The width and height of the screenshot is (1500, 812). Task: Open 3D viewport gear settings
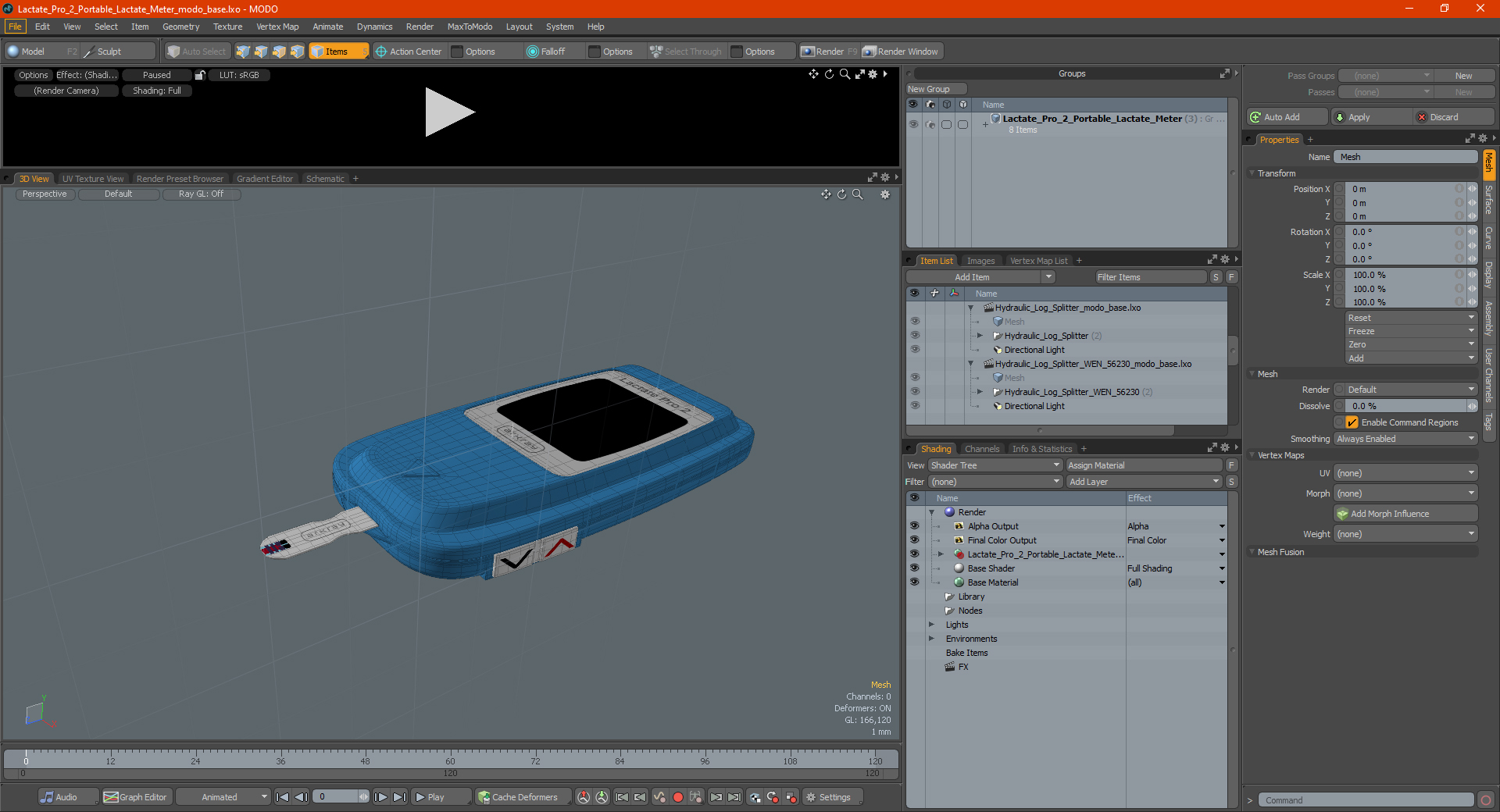885,194
